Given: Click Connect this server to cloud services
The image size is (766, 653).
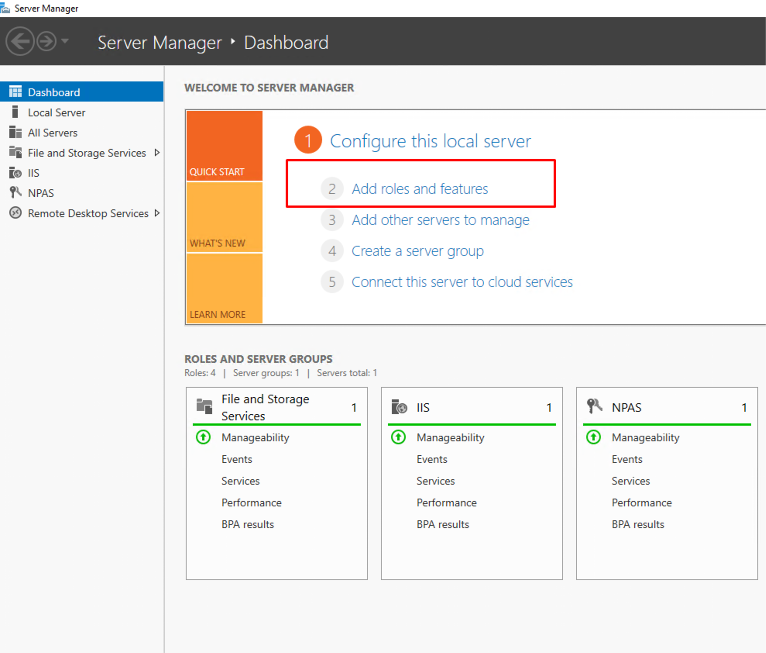Looking at the screenshot, I should point(462,282).
